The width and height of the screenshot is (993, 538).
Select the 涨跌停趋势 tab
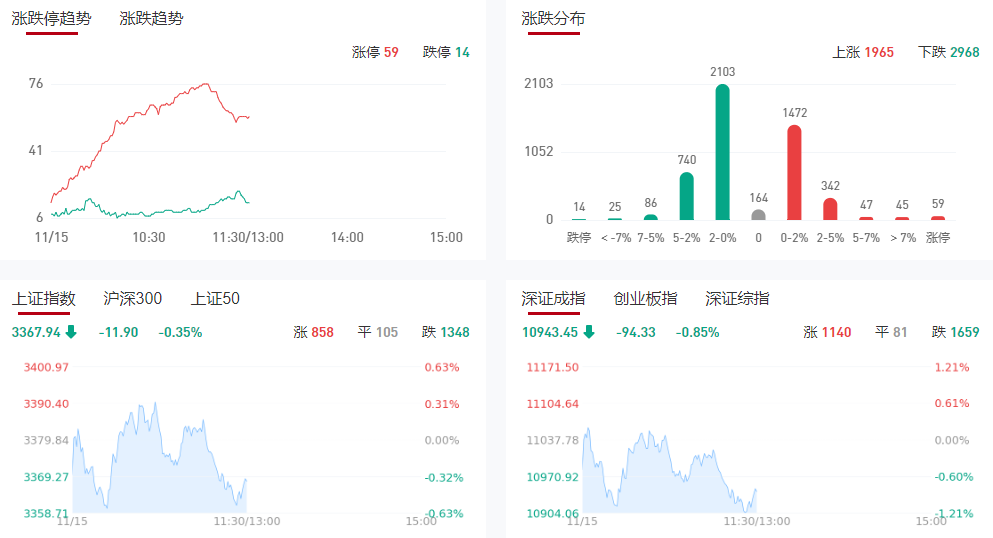pos(51,18)
